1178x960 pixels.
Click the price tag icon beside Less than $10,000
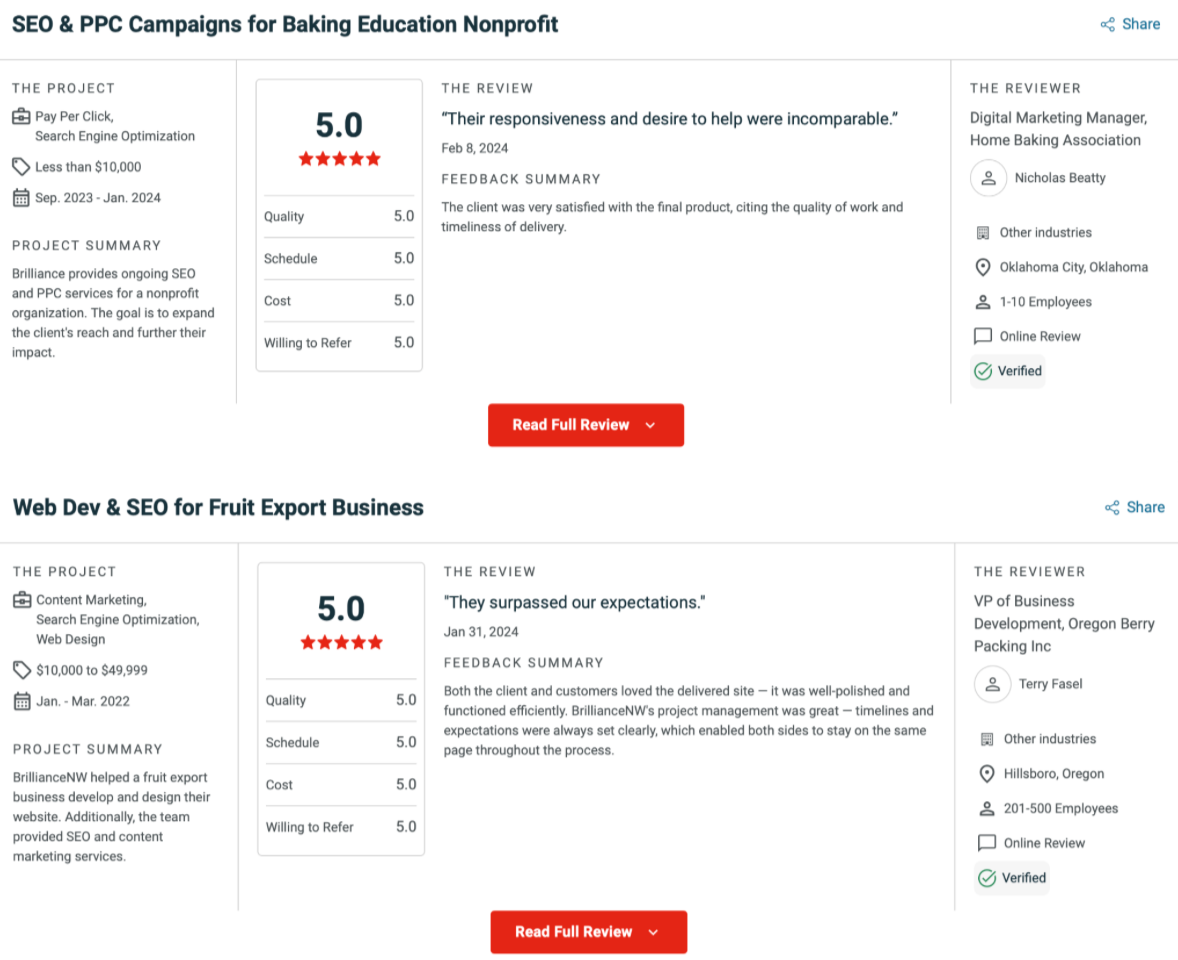click(x=21, y=167)
